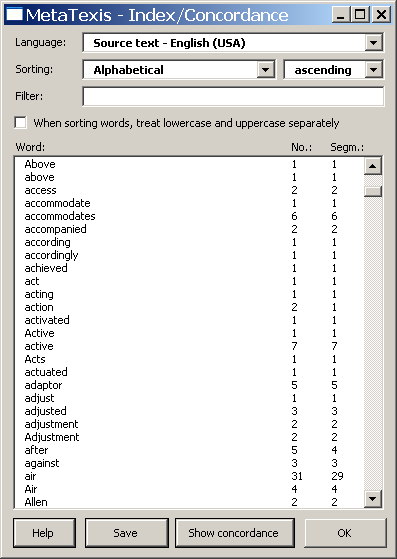Click the MetaTexis title bar icon

[x=15, y=15]
